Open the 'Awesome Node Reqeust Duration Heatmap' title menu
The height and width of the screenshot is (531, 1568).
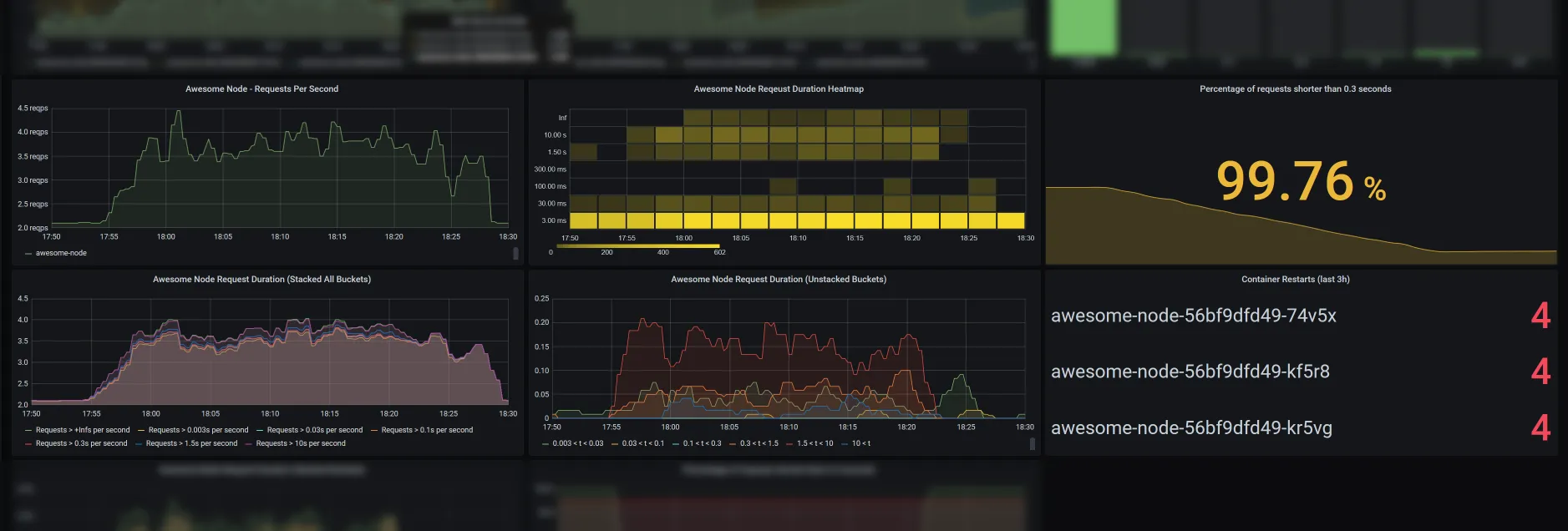[779, 88]
